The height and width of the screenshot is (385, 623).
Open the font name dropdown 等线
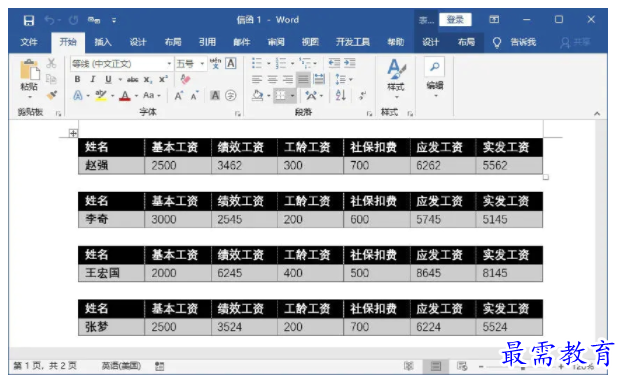coord(169,64)
